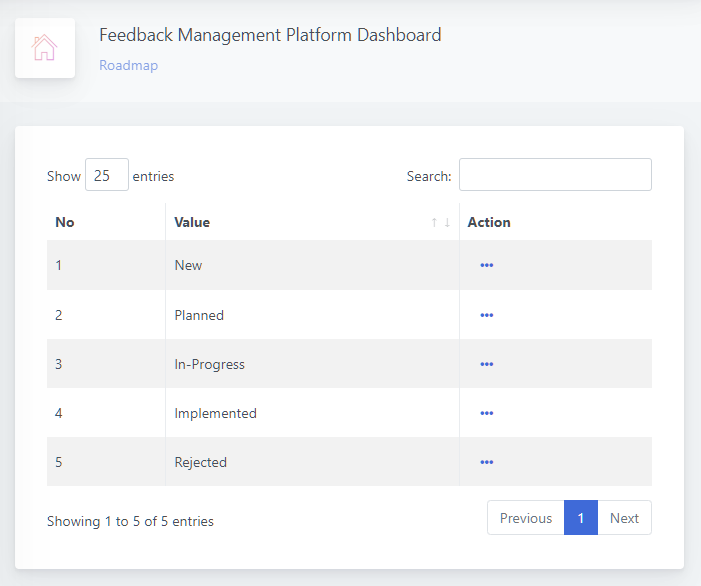
Task: Open the action menu for the Implemented row
Action: [x=487, y=413]
